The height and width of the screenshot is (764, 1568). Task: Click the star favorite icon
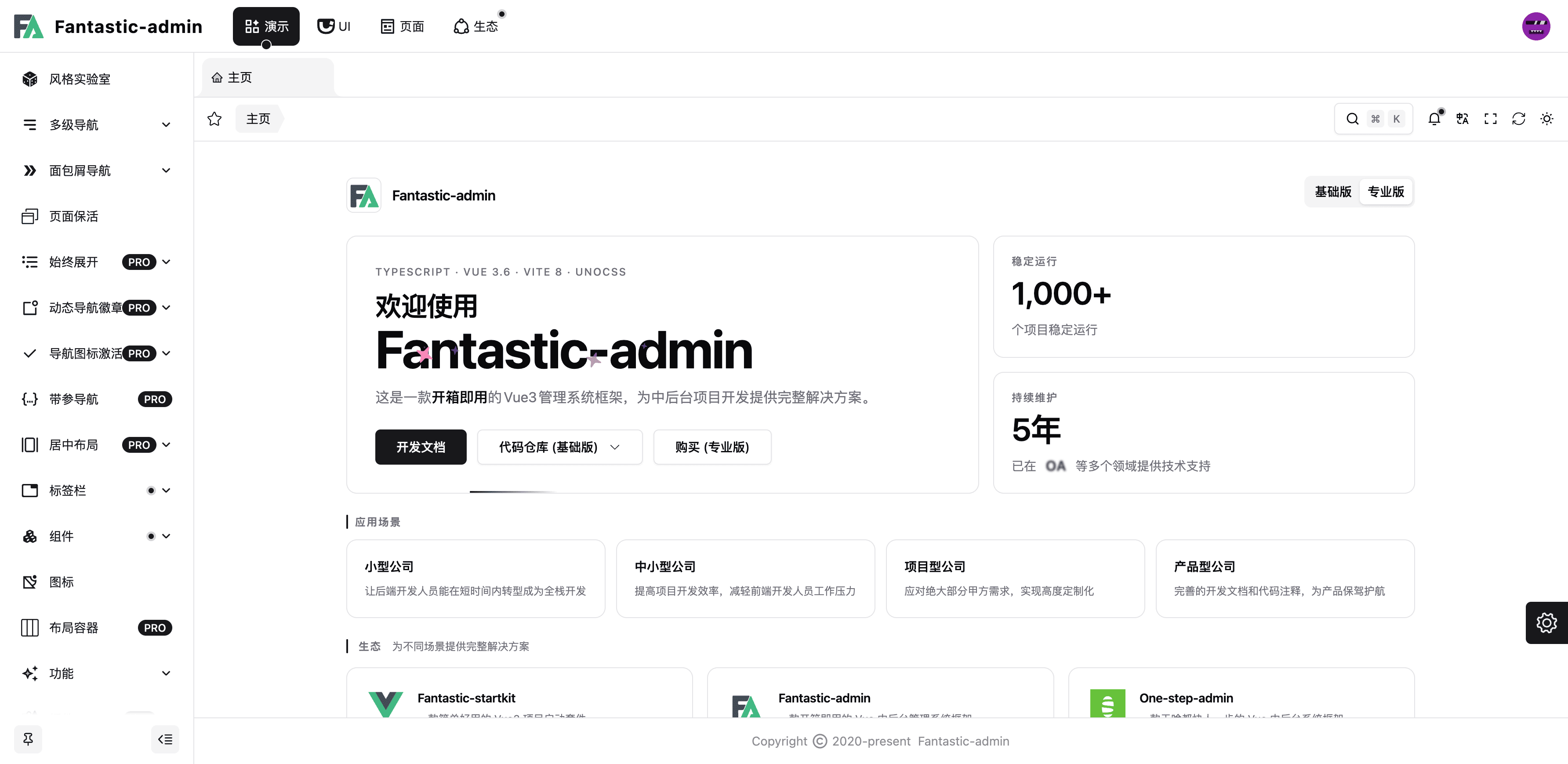point(214,119)
